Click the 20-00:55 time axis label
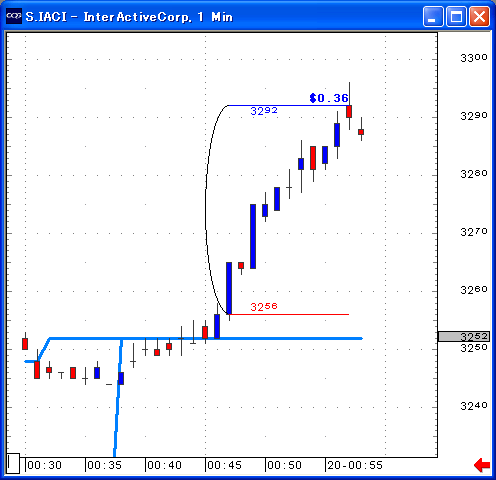This screenshot has height=480, width=496. (355, 465)
